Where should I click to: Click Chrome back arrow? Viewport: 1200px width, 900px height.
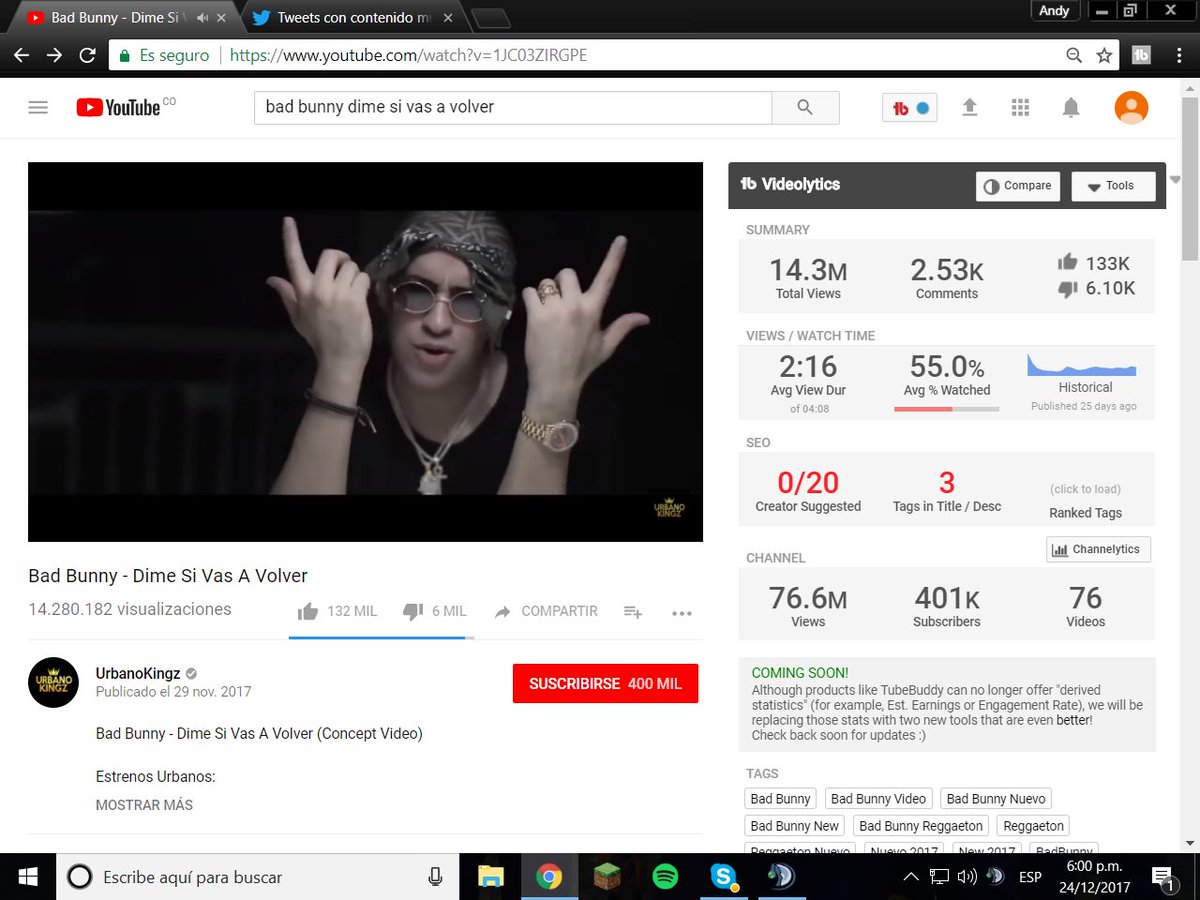coord(21,55)
